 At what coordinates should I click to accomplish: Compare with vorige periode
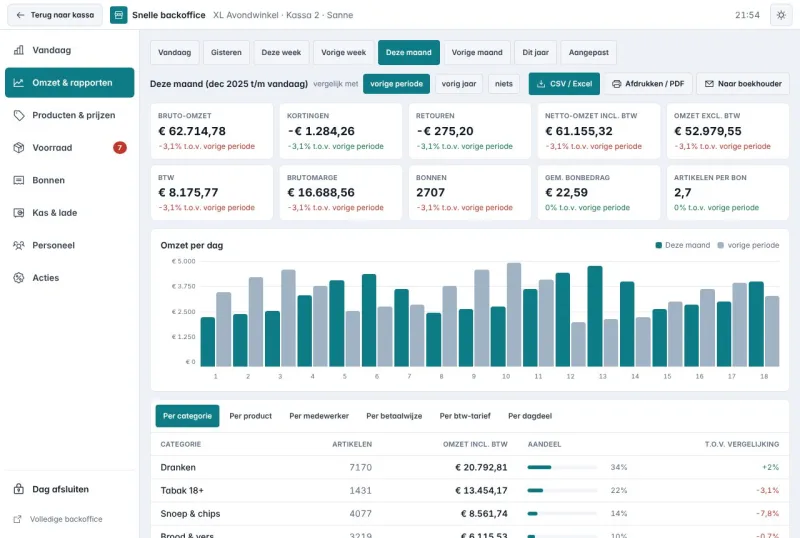(396, 84)
